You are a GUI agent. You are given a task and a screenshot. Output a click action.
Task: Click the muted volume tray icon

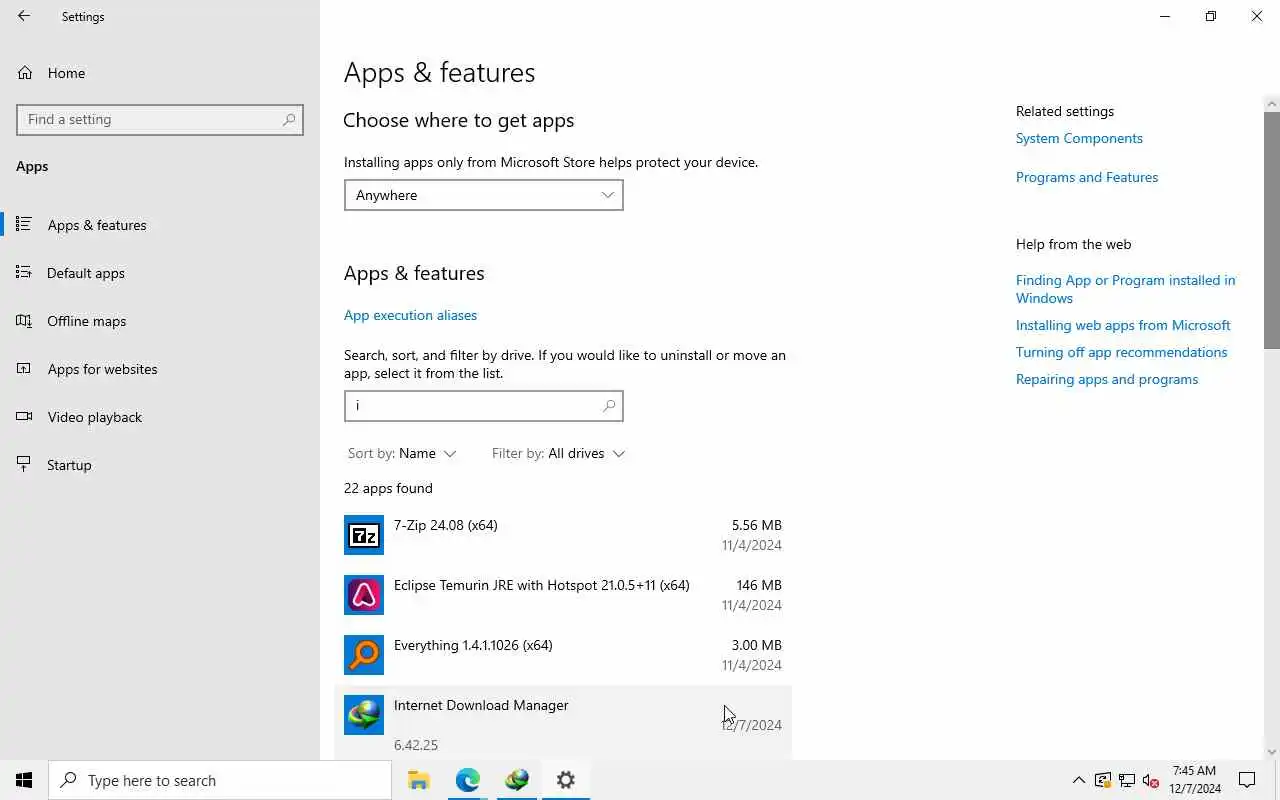(x=1151, y=780)
